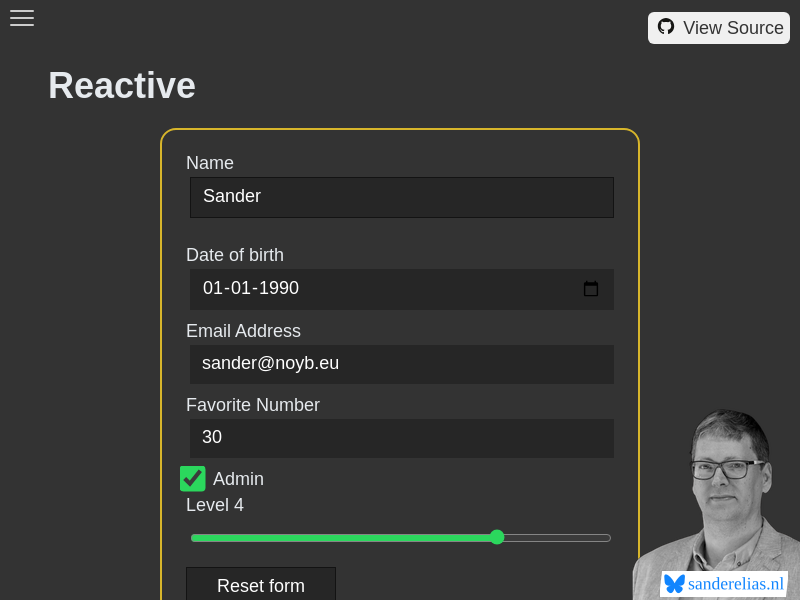Click the email value sander@noyb.eu
The height and width of the screenshot is (600, 800).
tap(270, 363)
